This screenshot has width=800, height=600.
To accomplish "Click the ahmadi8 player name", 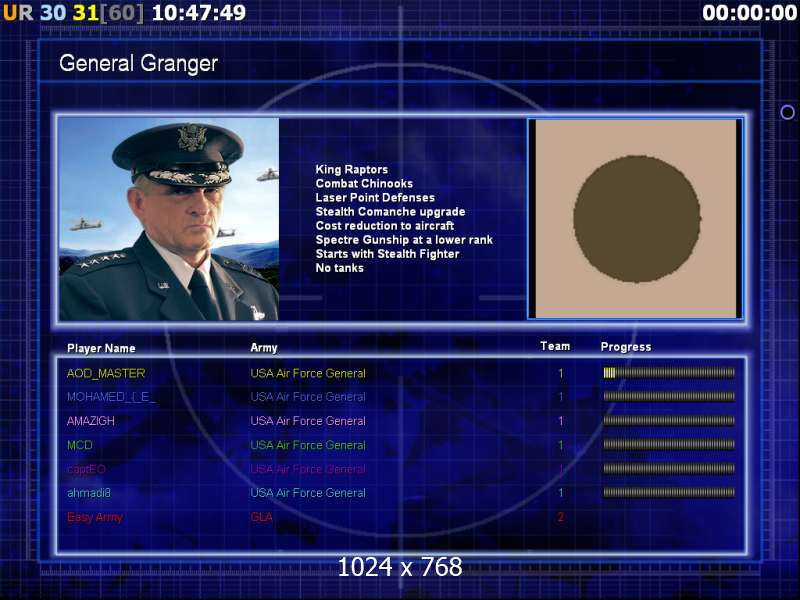I will [x=89, y=493].
